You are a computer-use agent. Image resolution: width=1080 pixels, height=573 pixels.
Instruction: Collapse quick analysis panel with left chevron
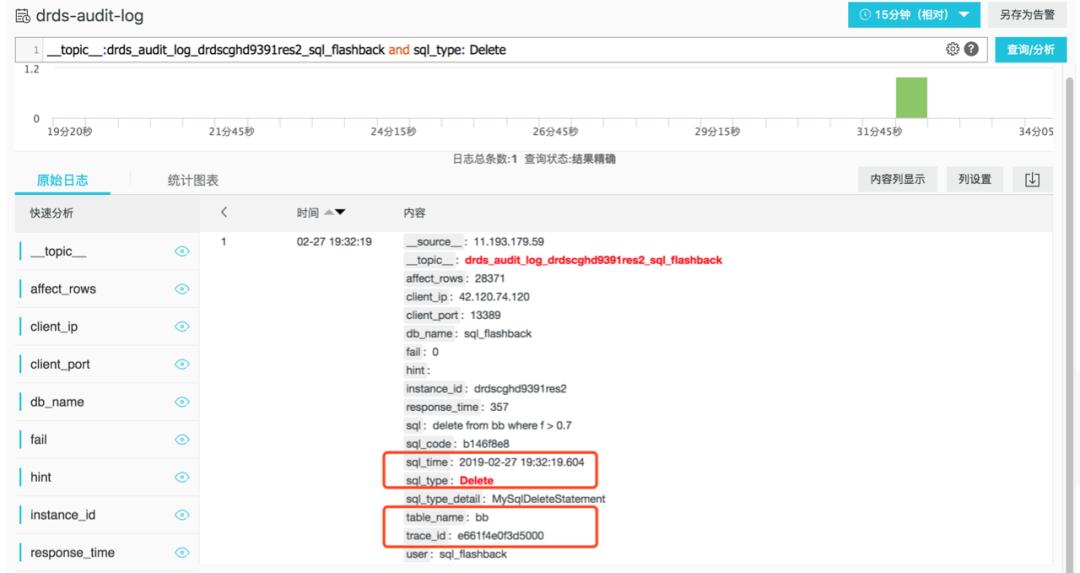[224, 213]
